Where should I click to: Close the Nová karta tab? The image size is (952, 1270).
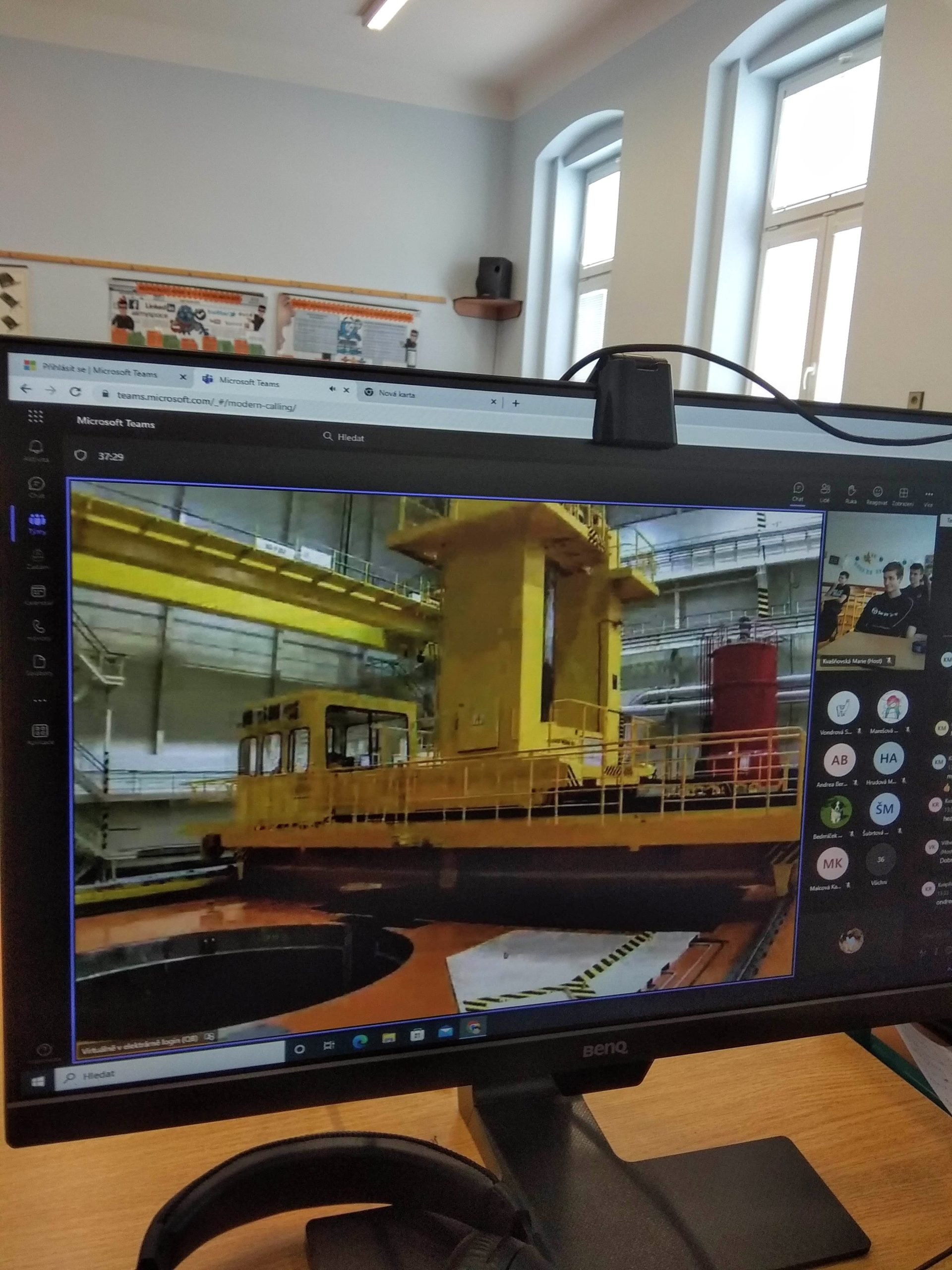click(493, 402)
